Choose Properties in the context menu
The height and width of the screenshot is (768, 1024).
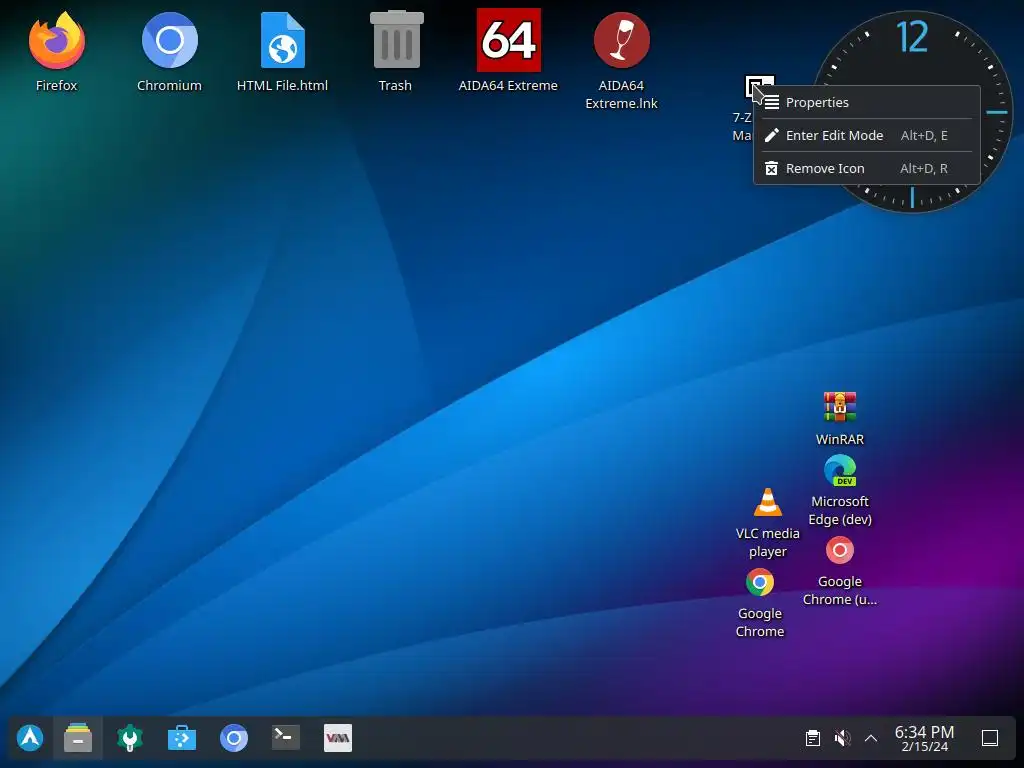click(867, 103)
